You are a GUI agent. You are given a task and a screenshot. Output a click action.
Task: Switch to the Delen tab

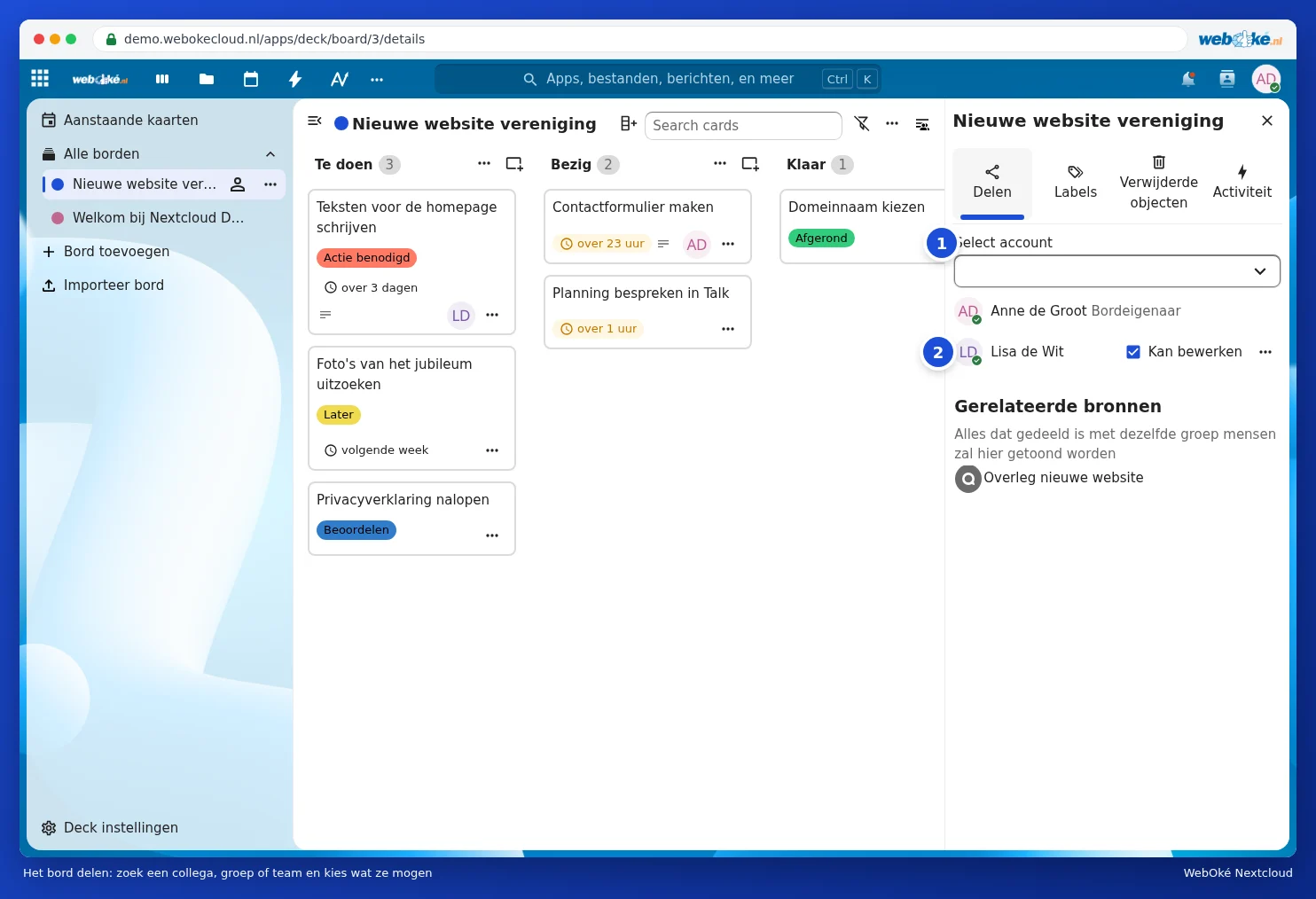tap(991, 183)
